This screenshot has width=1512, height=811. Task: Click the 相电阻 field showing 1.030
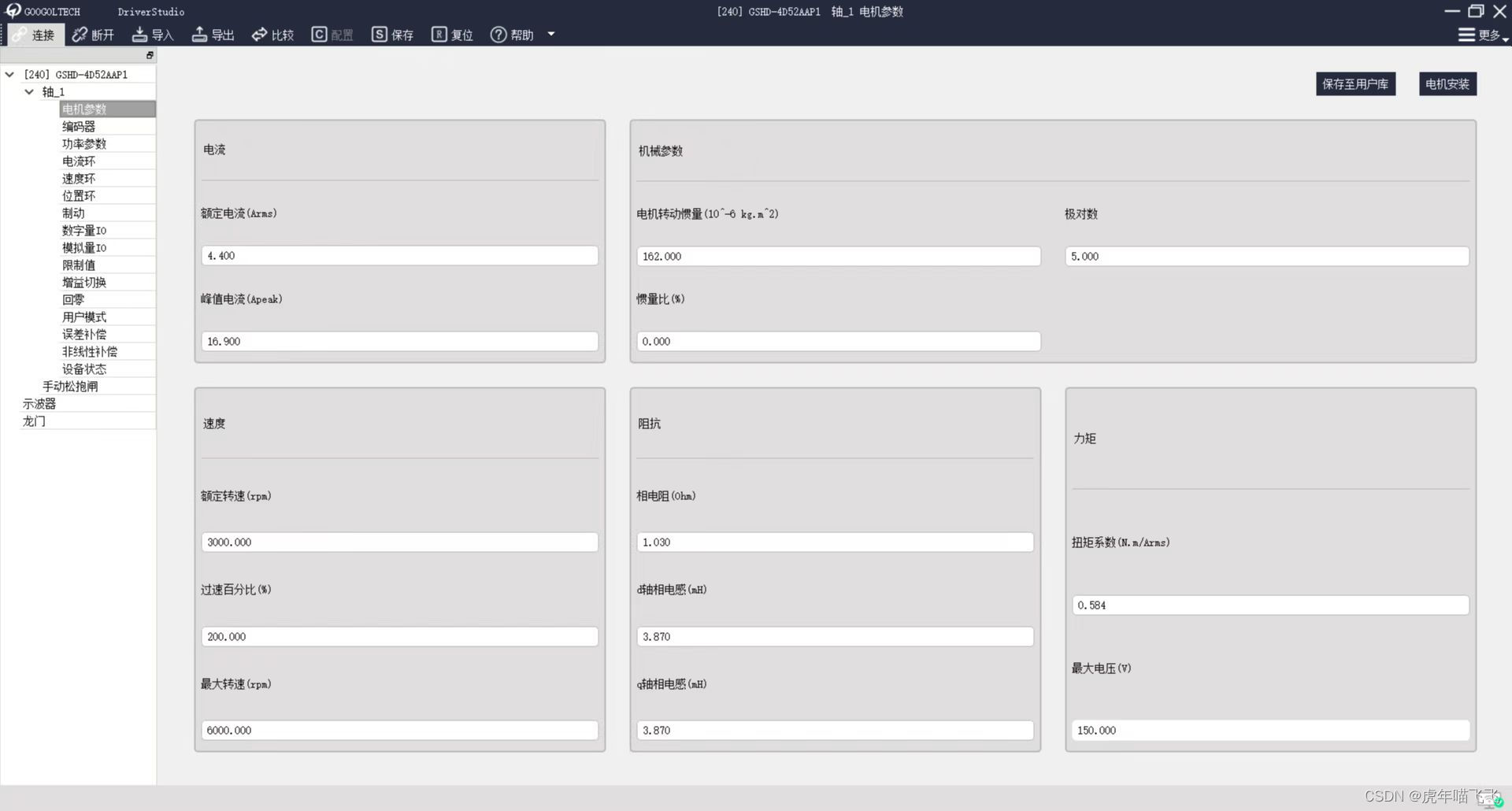(x=835, y=543)
